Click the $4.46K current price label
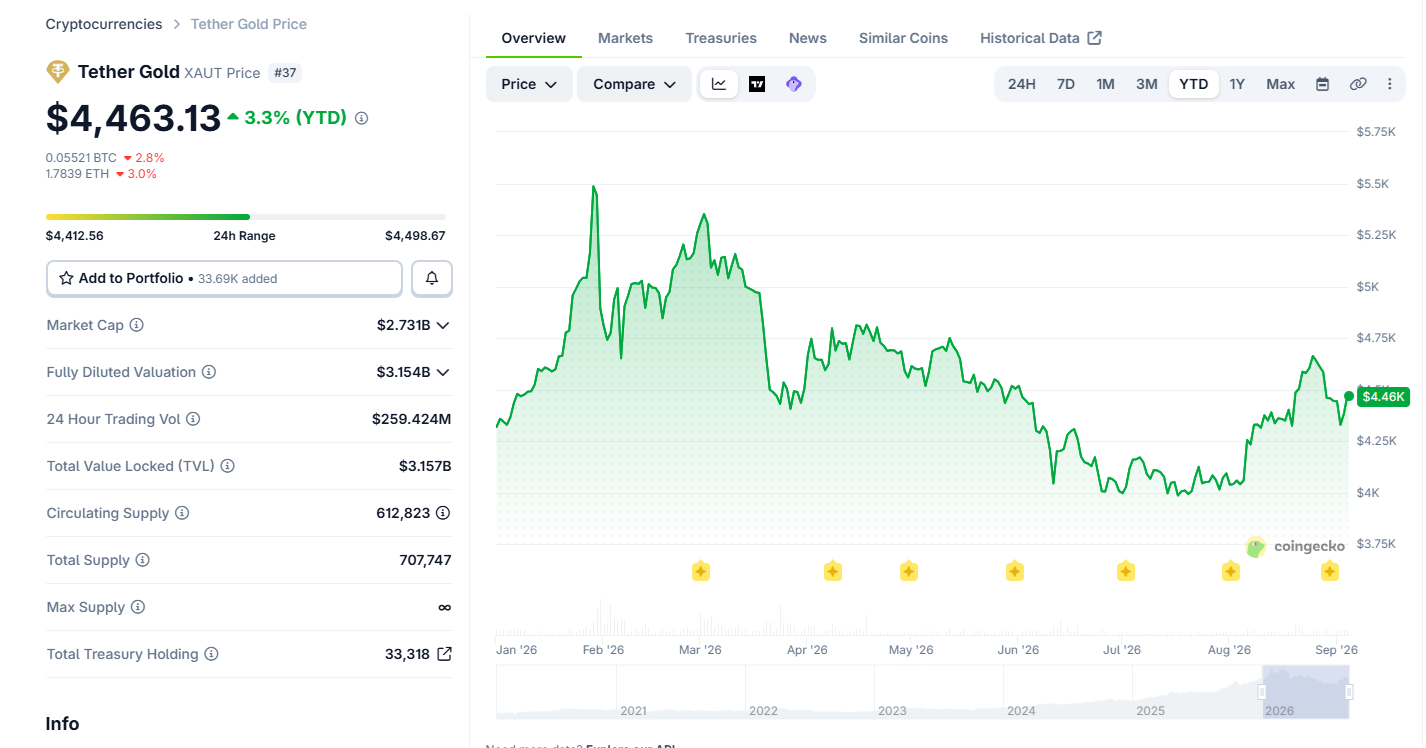 1384,397
